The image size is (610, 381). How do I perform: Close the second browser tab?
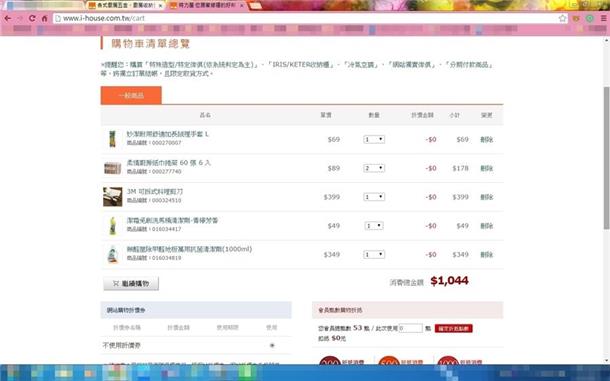point(242,6)
